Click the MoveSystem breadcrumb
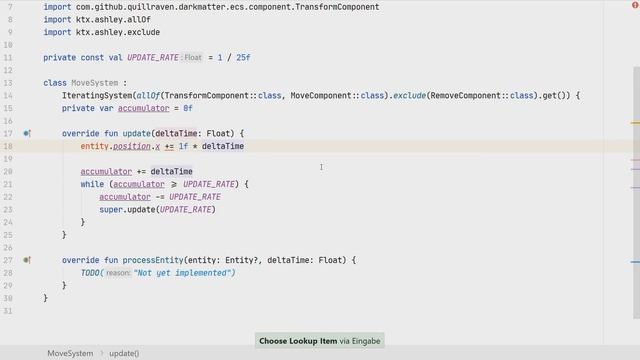The height and width of the screenshot is (360, 640). click(x=70, y=353)
